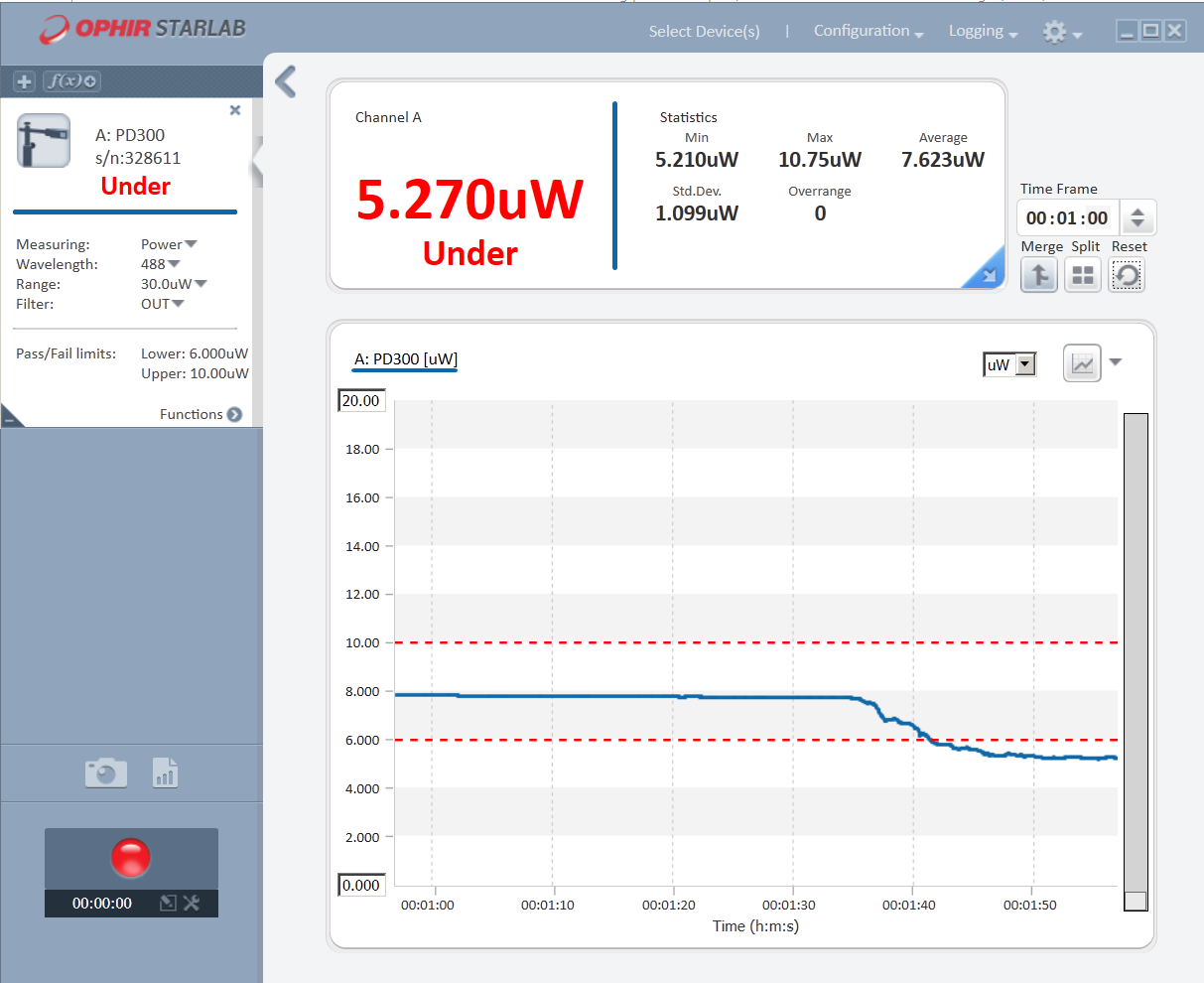Open the bar chart report icon
This screenshot has width=1204, height=983.
point(165,772)
